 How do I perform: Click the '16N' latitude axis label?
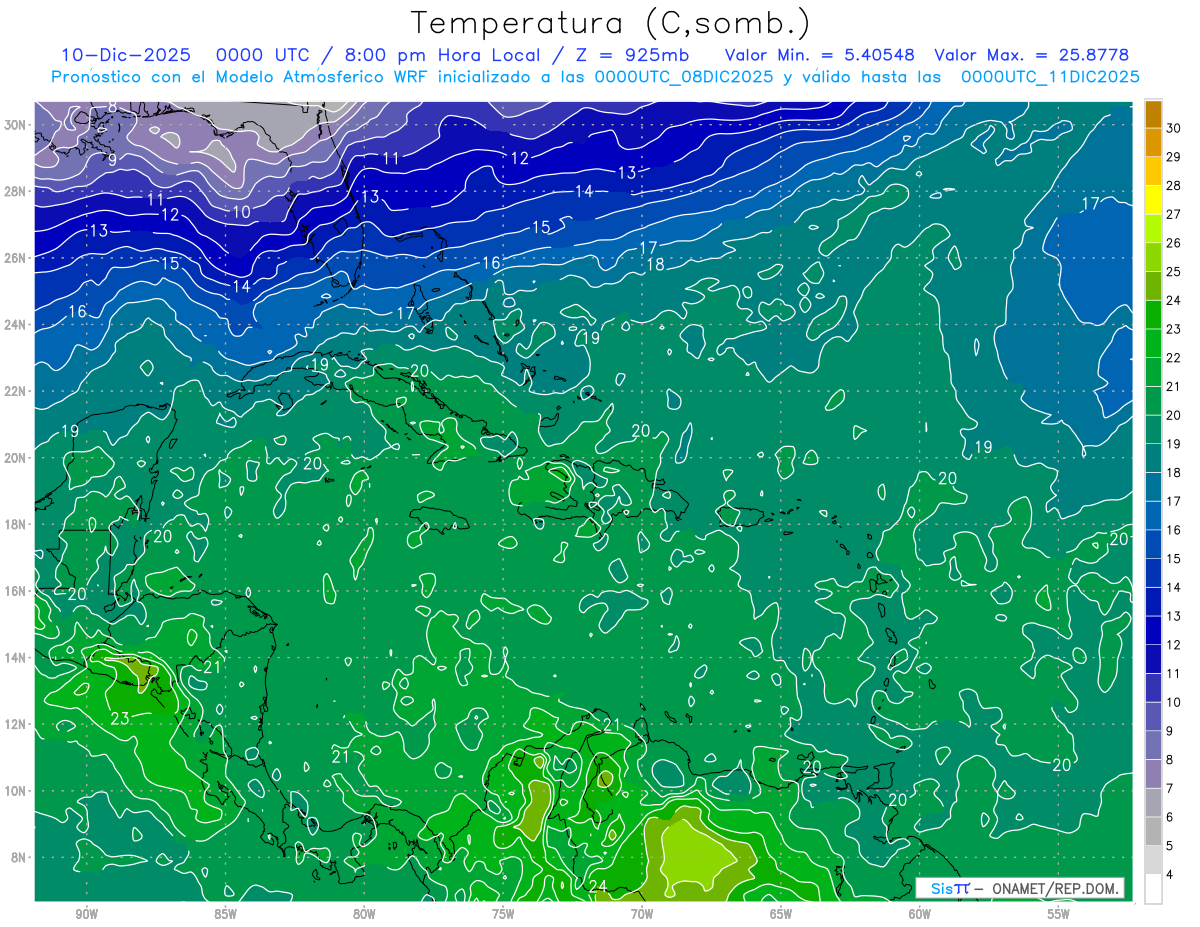[17, 591]
